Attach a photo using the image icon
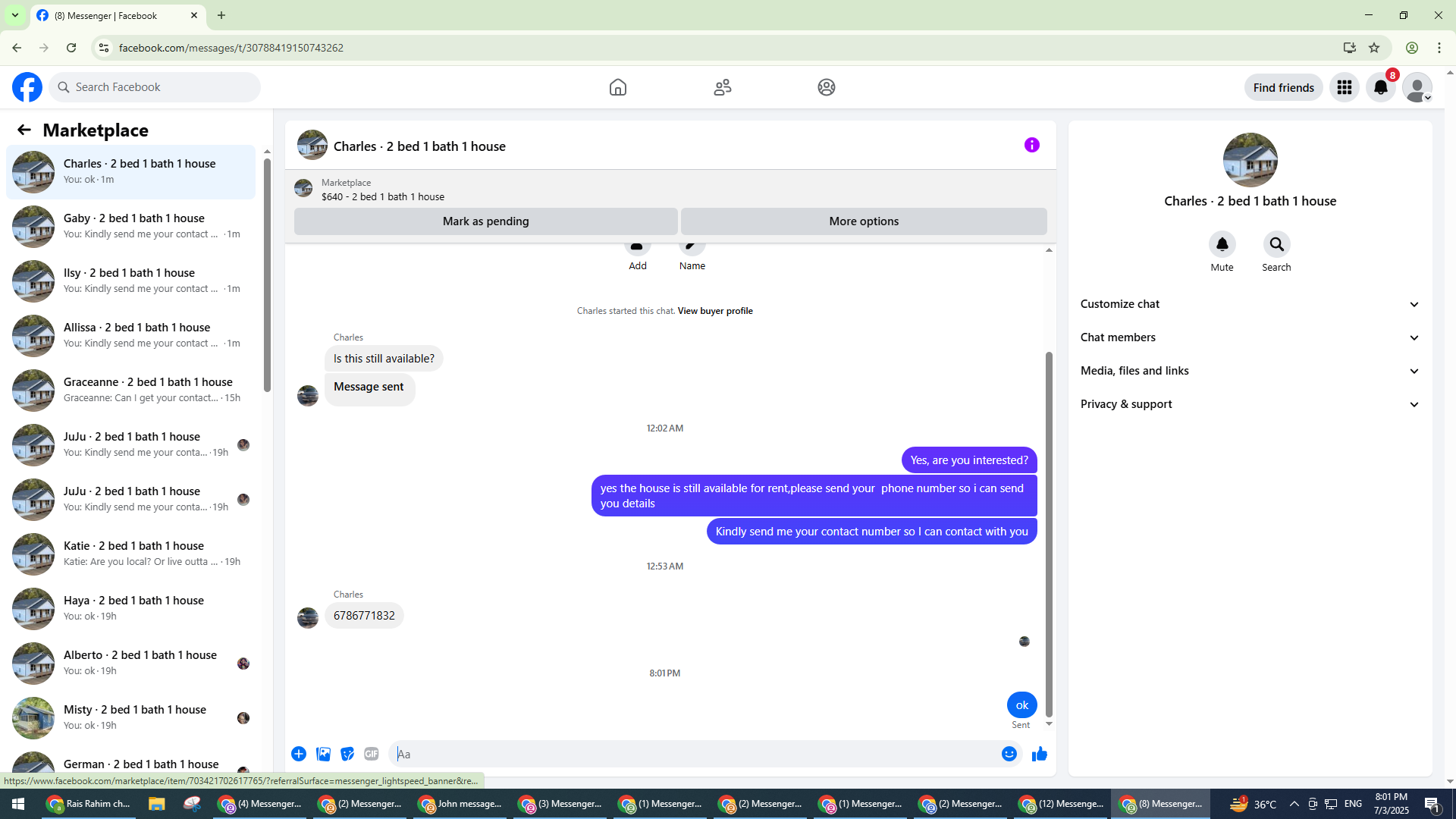 click(323, 754)
